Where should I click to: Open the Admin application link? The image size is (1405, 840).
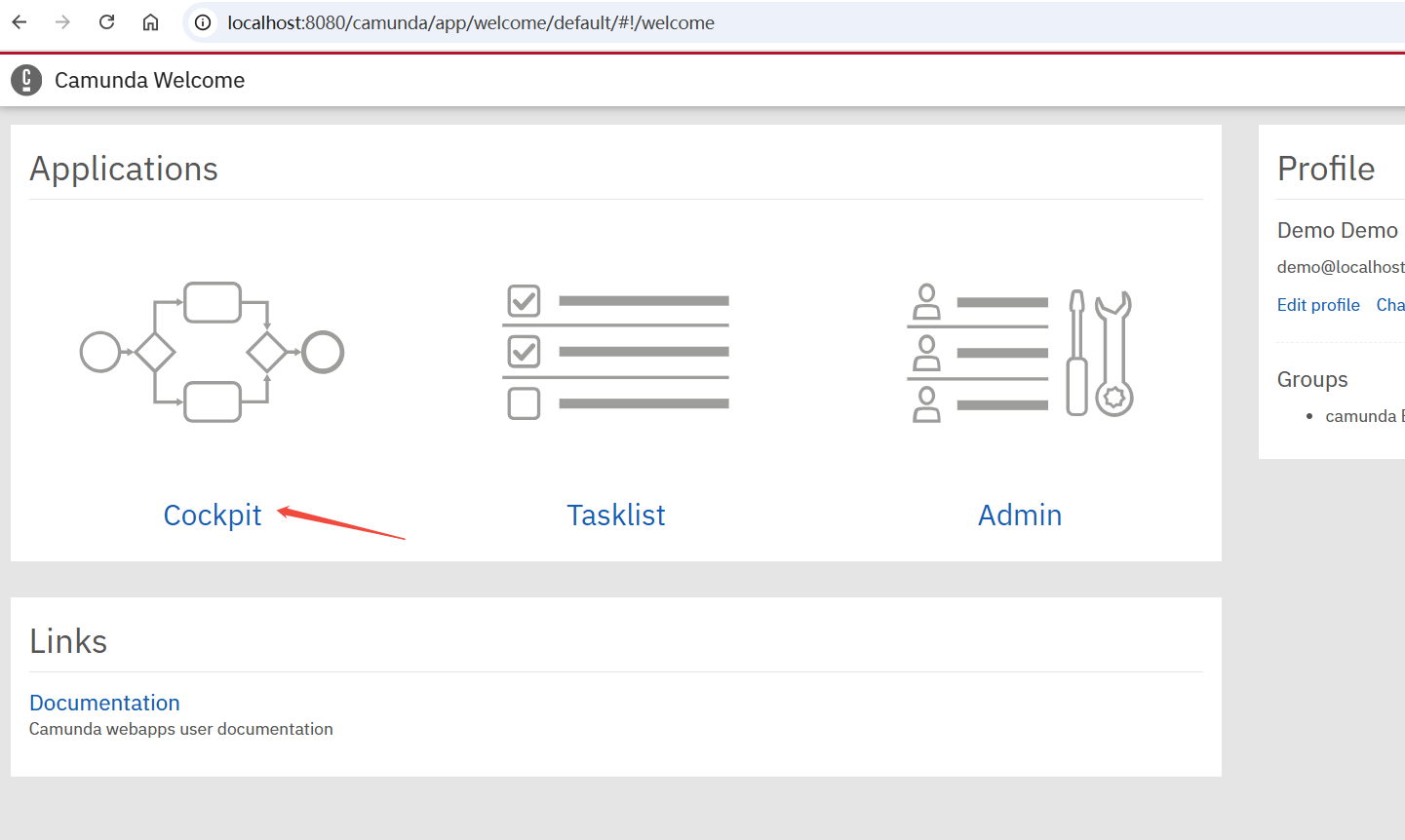click(1020, 515)
